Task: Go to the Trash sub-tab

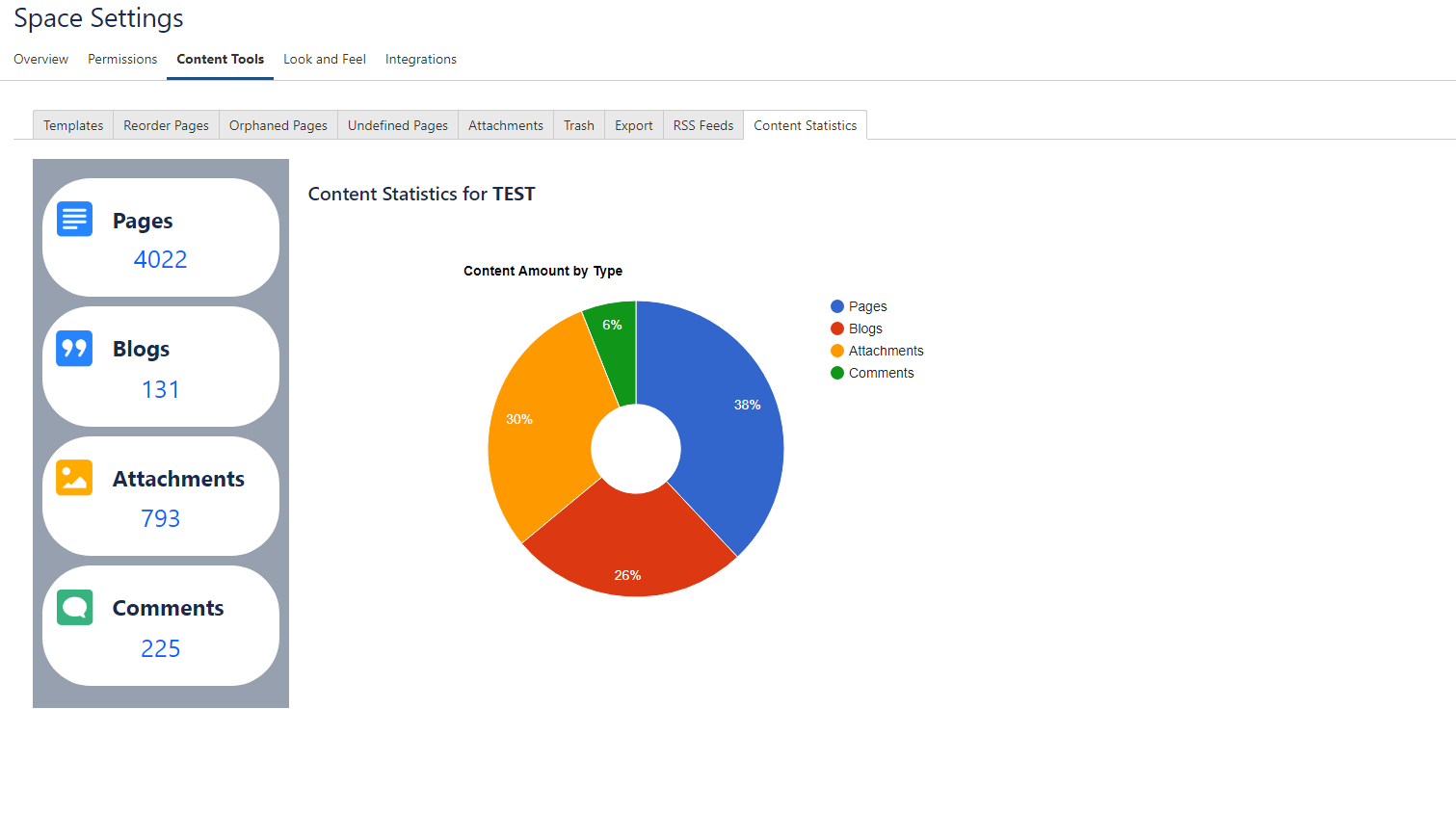Action: click(x=579, y=125)
